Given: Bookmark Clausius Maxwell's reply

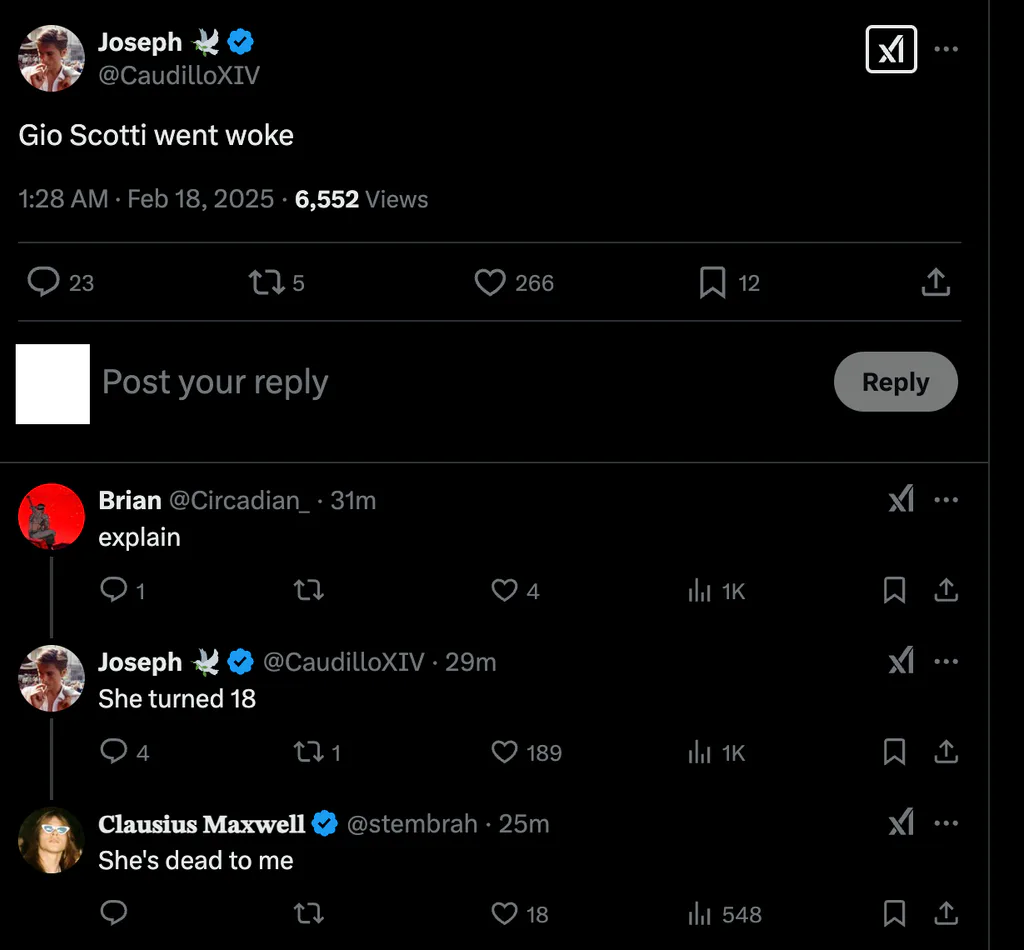Looking at the screenshot, I should click(x=894, y=913).
